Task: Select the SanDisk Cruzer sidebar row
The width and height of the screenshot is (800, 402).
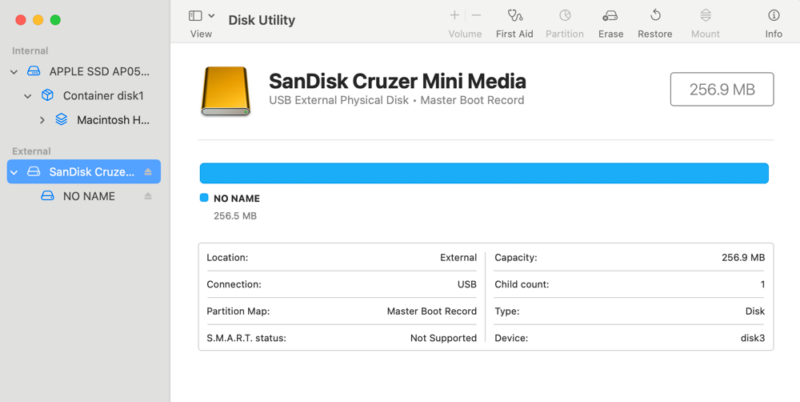Action: (x=84, y=171)
